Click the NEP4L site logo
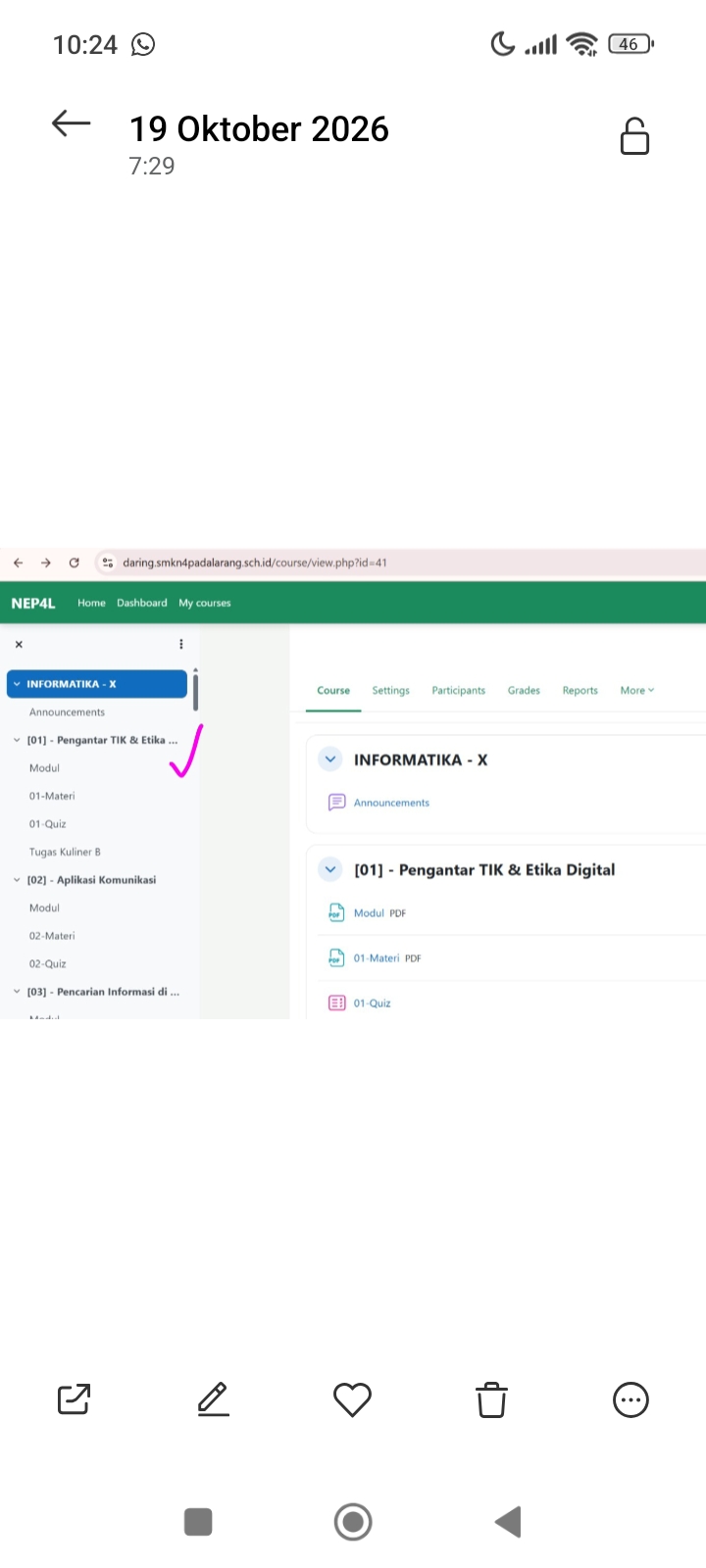This screenshot has width=706, height=1568. (x=33, y=603)
